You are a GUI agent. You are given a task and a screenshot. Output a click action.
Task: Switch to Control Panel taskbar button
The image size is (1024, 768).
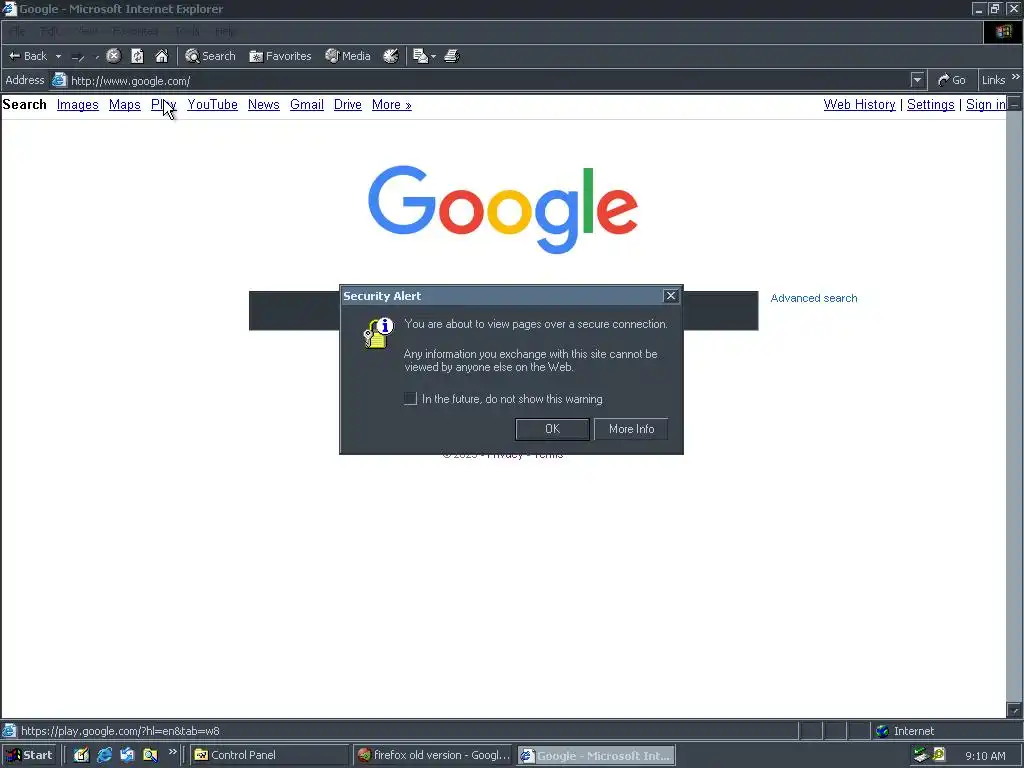coord(270,755)
